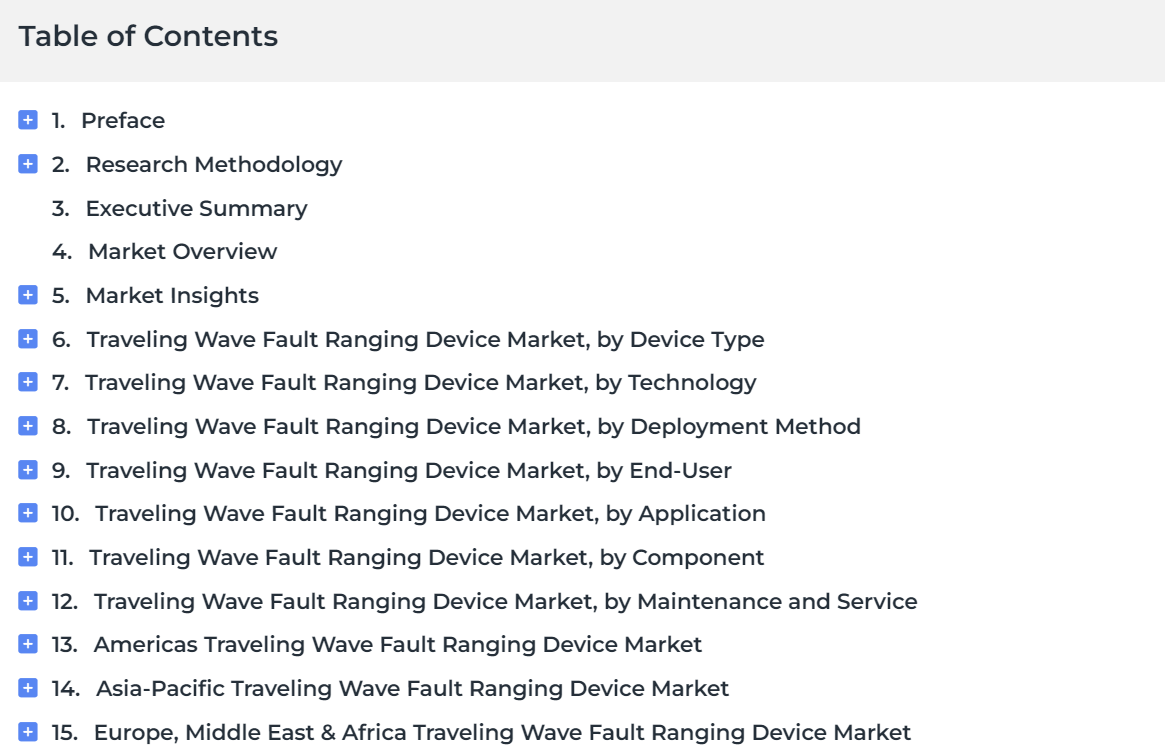Expand the Preface section plus icon

click(x=27, y=120)
